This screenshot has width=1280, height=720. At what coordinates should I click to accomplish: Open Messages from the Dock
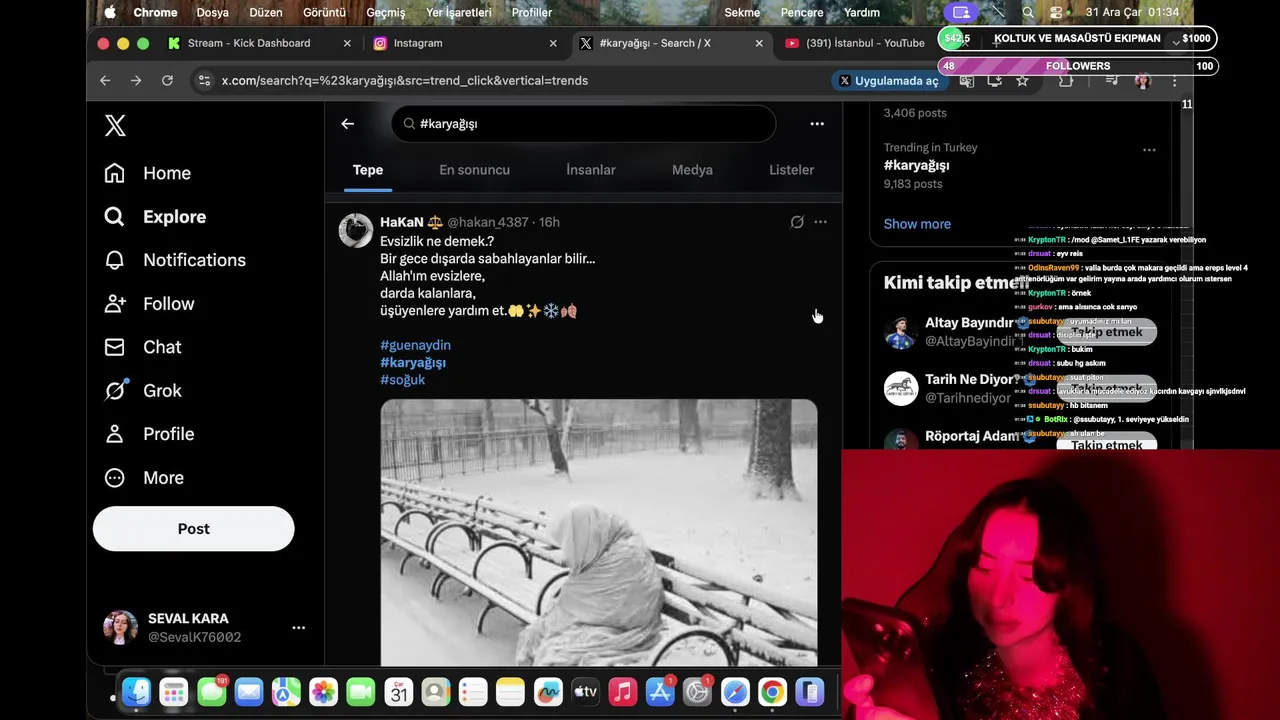211,692
